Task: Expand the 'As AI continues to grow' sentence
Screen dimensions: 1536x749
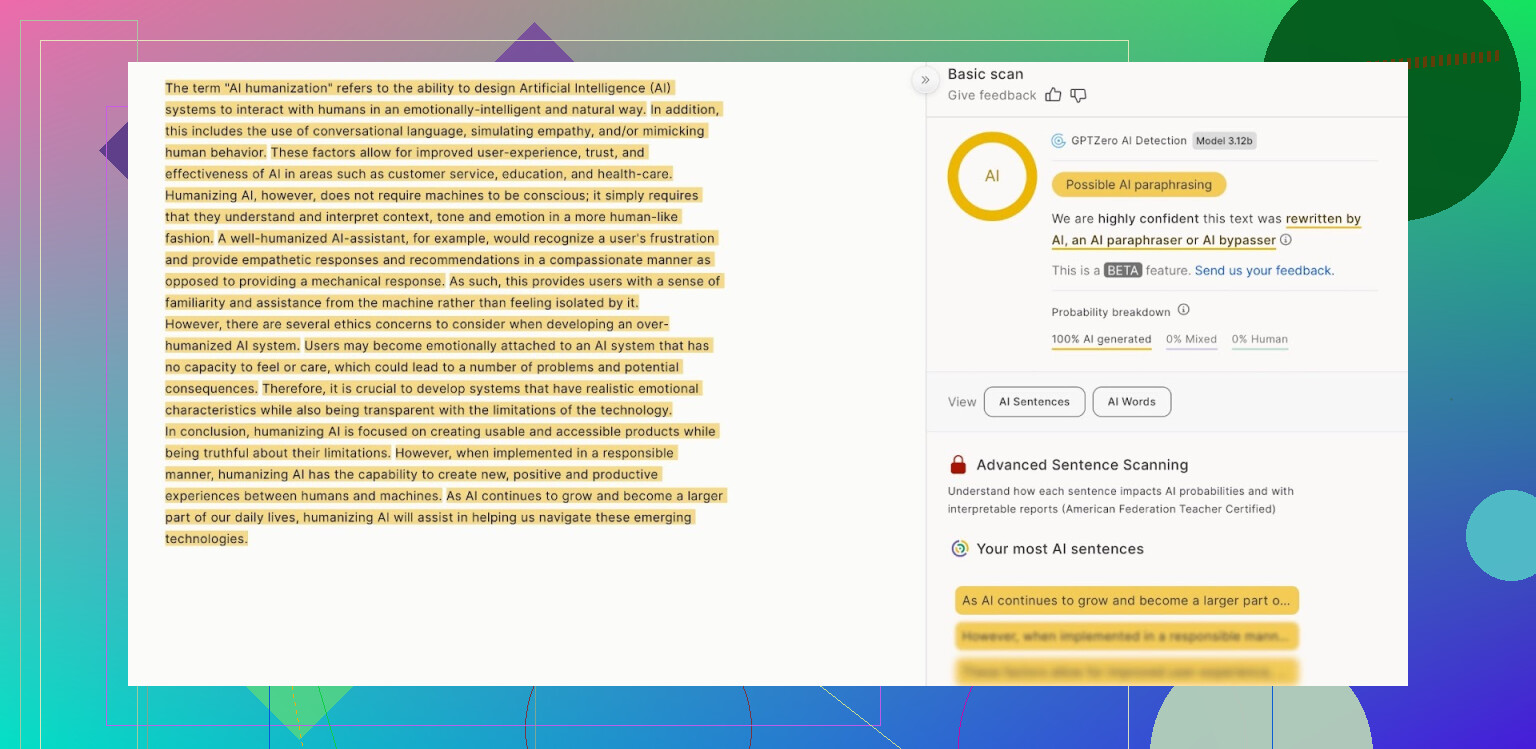Action: click(x=1126, y=601)
